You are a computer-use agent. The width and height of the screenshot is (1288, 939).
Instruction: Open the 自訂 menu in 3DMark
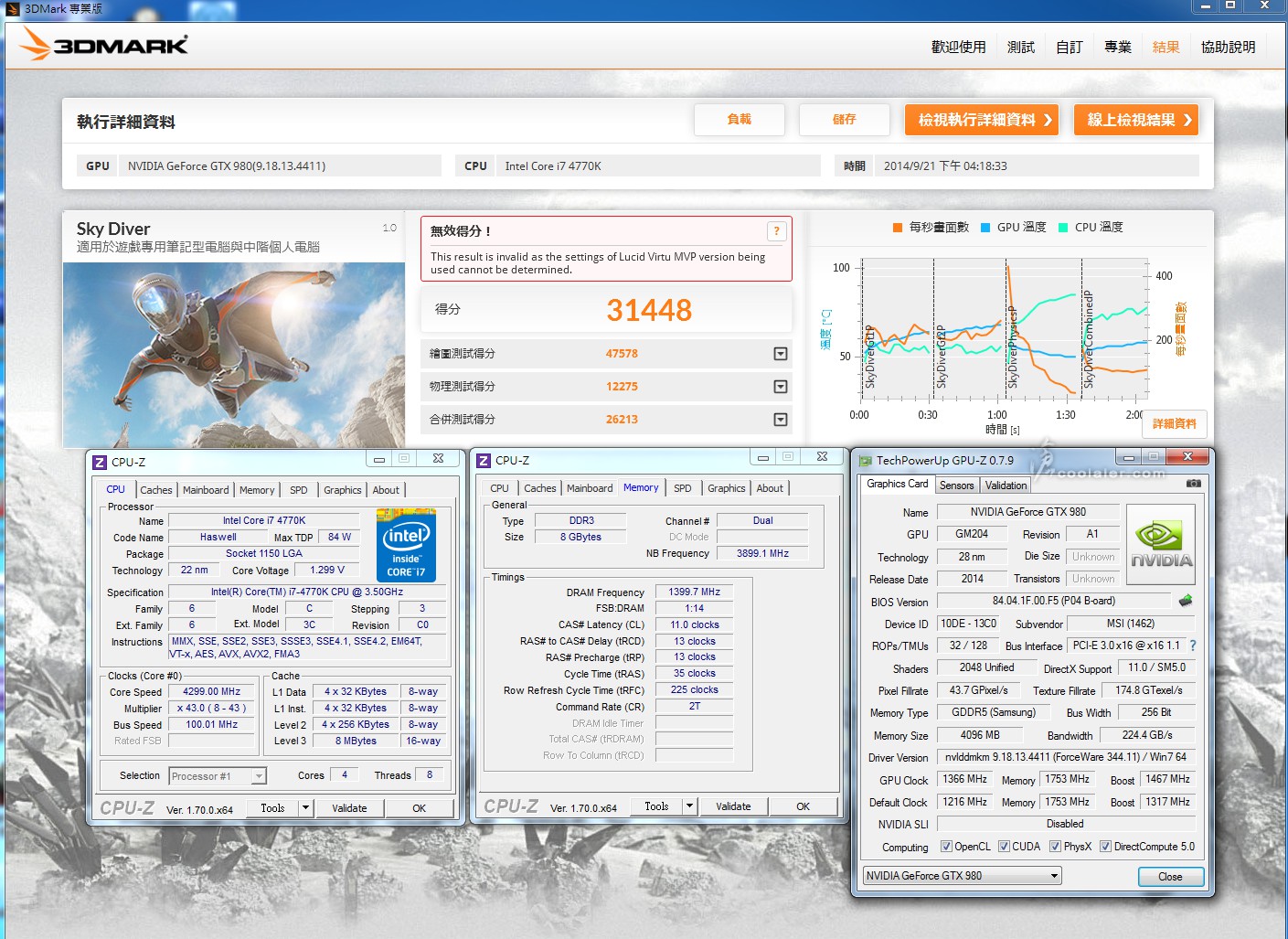pos(1070,47)
